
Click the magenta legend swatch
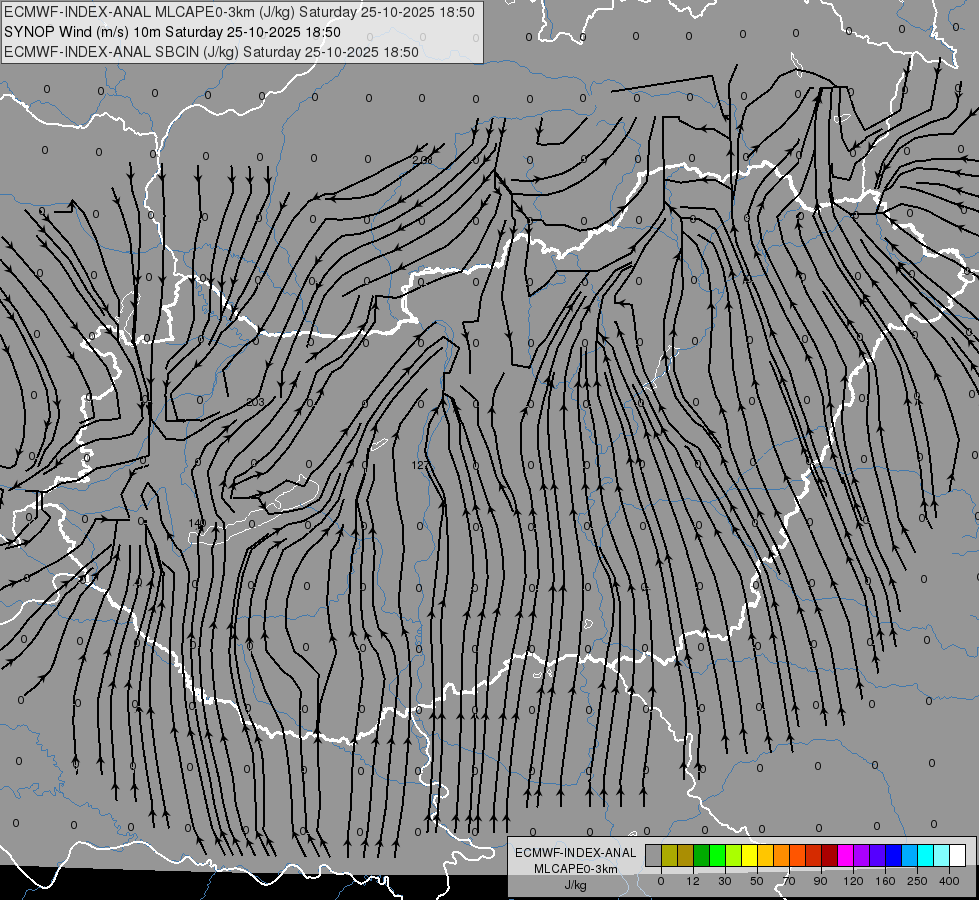[845, 855]
